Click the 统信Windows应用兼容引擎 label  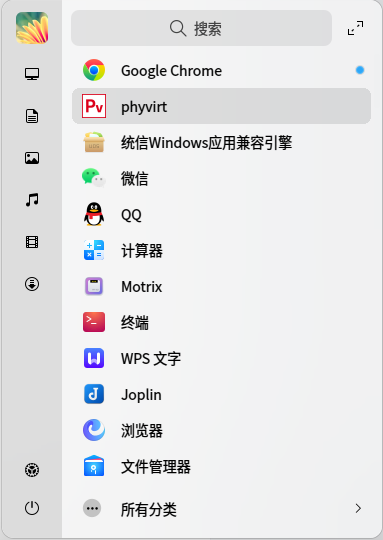(207, 143)
